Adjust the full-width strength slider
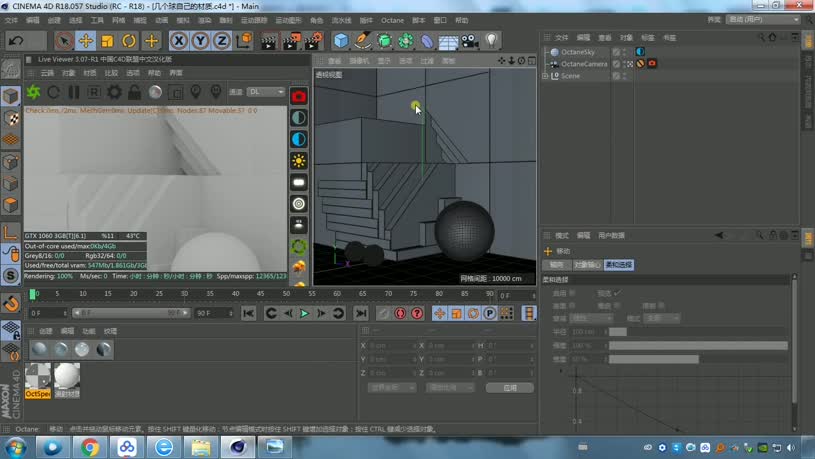 [698, 345]
